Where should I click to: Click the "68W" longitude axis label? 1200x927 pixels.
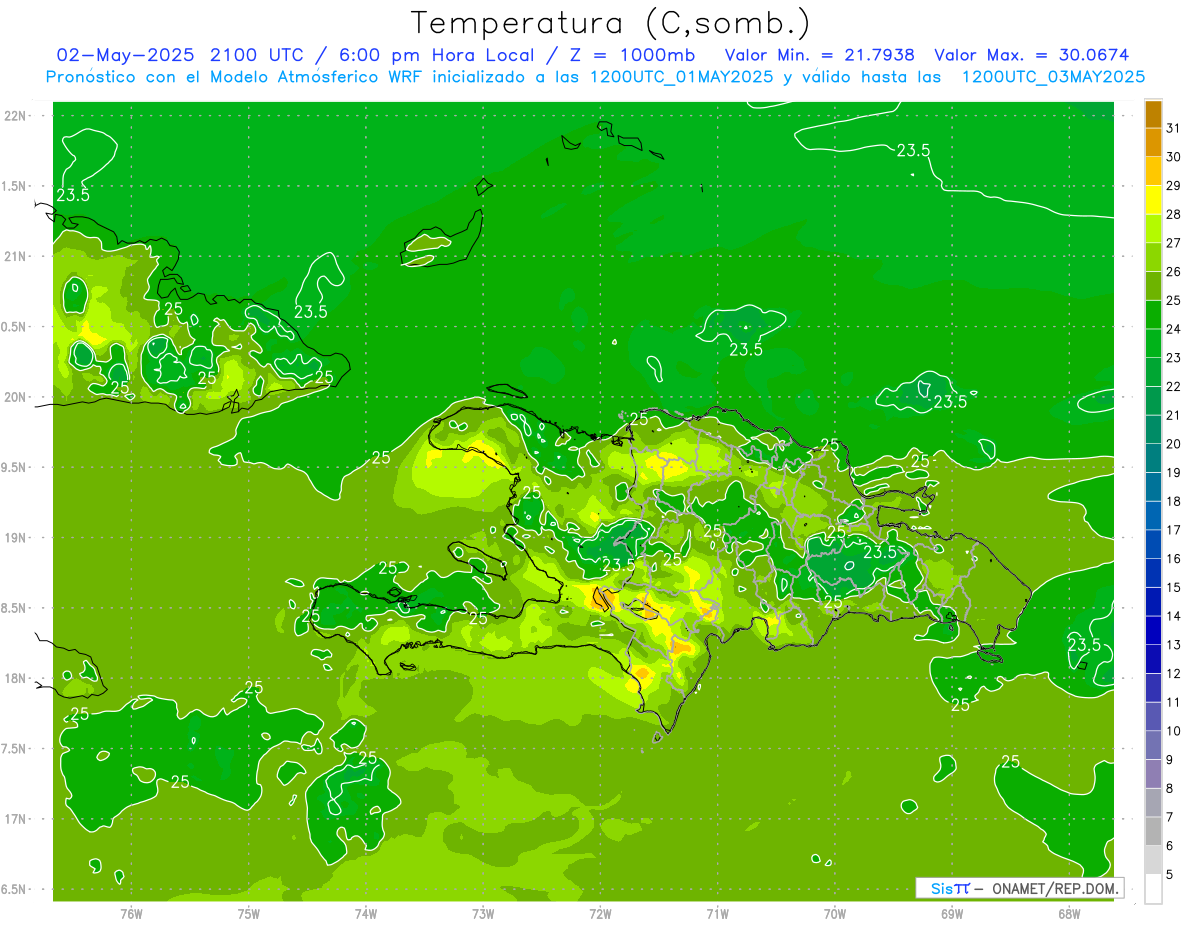(x=1069, y=914)
